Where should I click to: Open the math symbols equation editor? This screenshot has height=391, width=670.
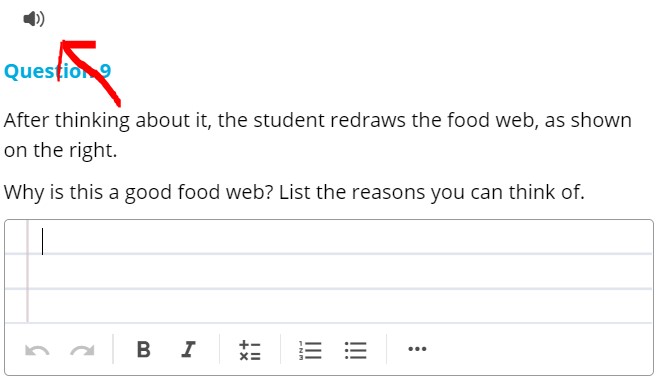pyautogui.click(x=250, y=350)
